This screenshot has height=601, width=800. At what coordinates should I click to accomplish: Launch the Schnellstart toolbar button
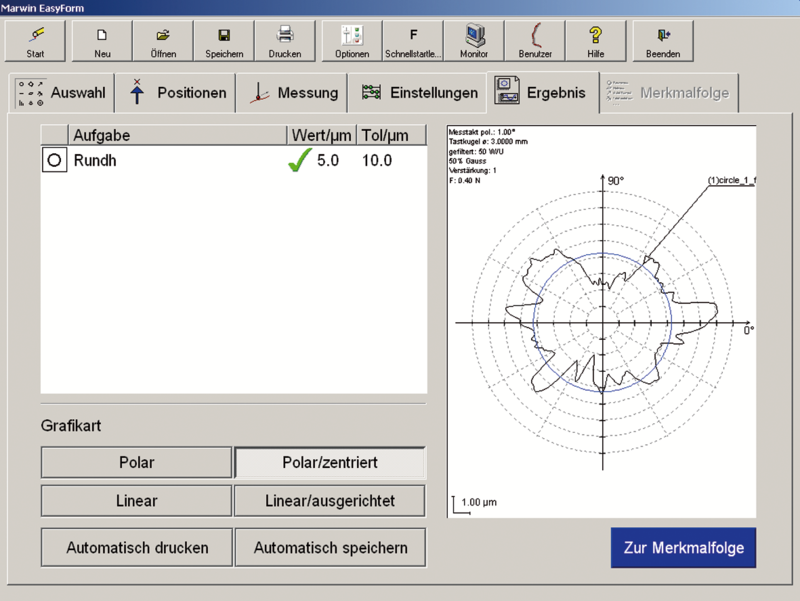413,40
